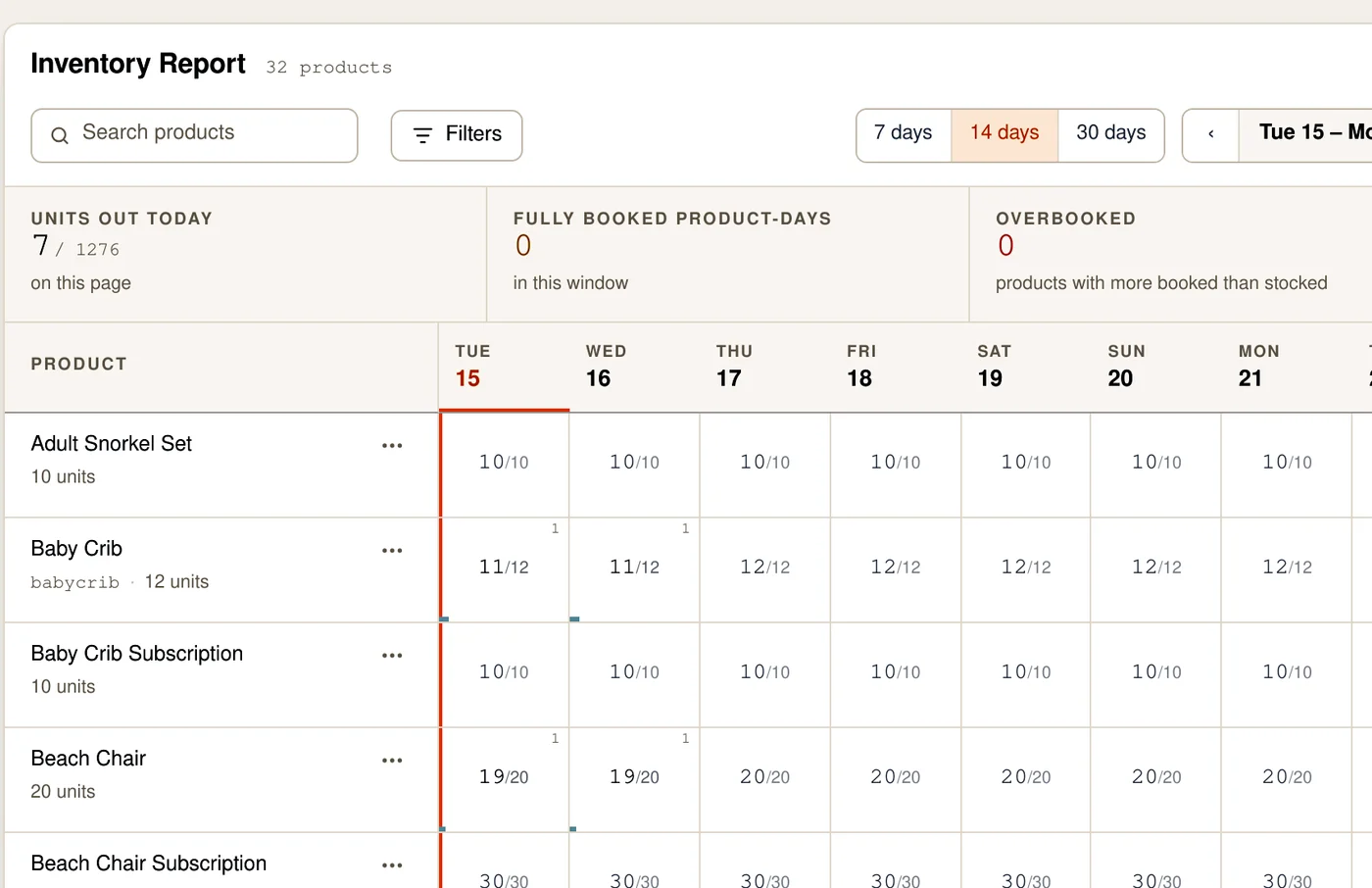Click Beach Chair Tuesday 19/20 cell

pyautogui.click(x=504, y=777)
